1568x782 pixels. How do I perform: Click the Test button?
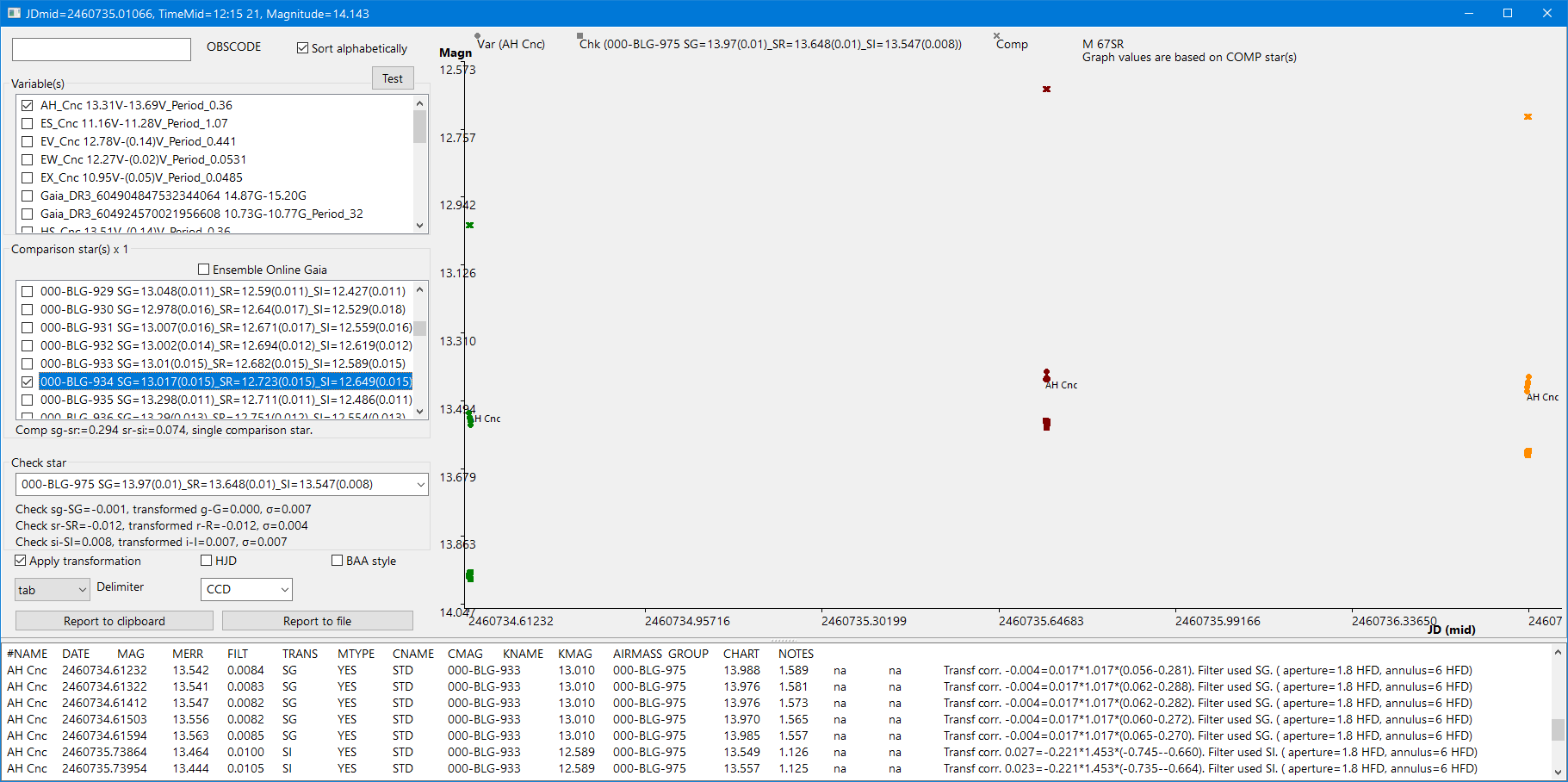tap(393, 78)
